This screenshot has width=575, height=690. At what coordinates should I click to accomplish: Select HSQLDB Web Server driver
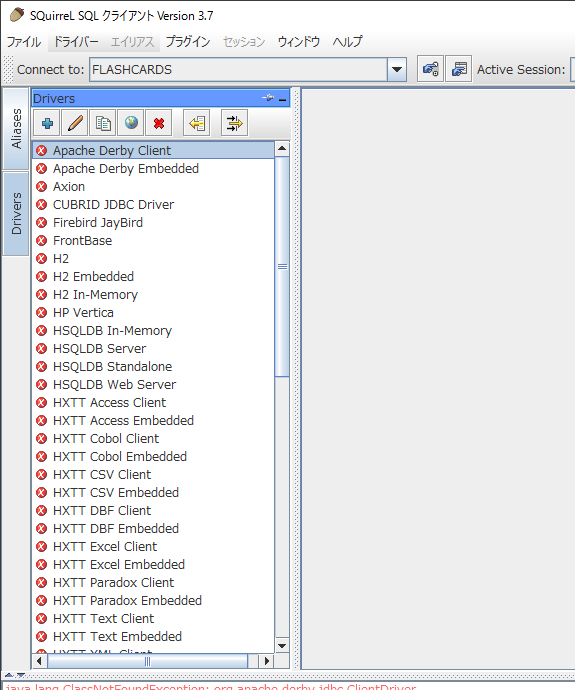click(x=154, y=385)
